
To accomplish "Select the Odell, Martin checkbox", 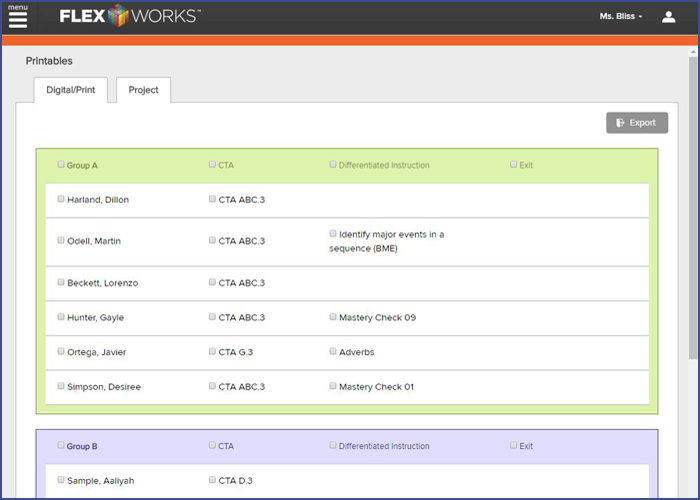I will (61, 240).
